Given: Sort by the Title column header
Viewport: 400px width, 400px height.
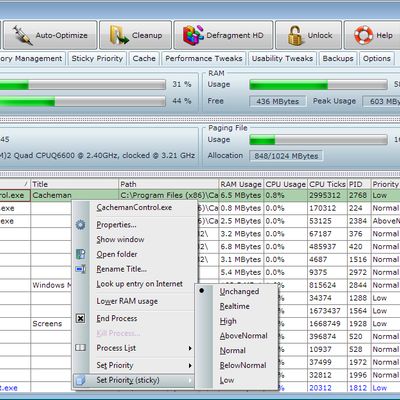Looking at the screenshot, I should pyautogui.click(x=75, y=184).
